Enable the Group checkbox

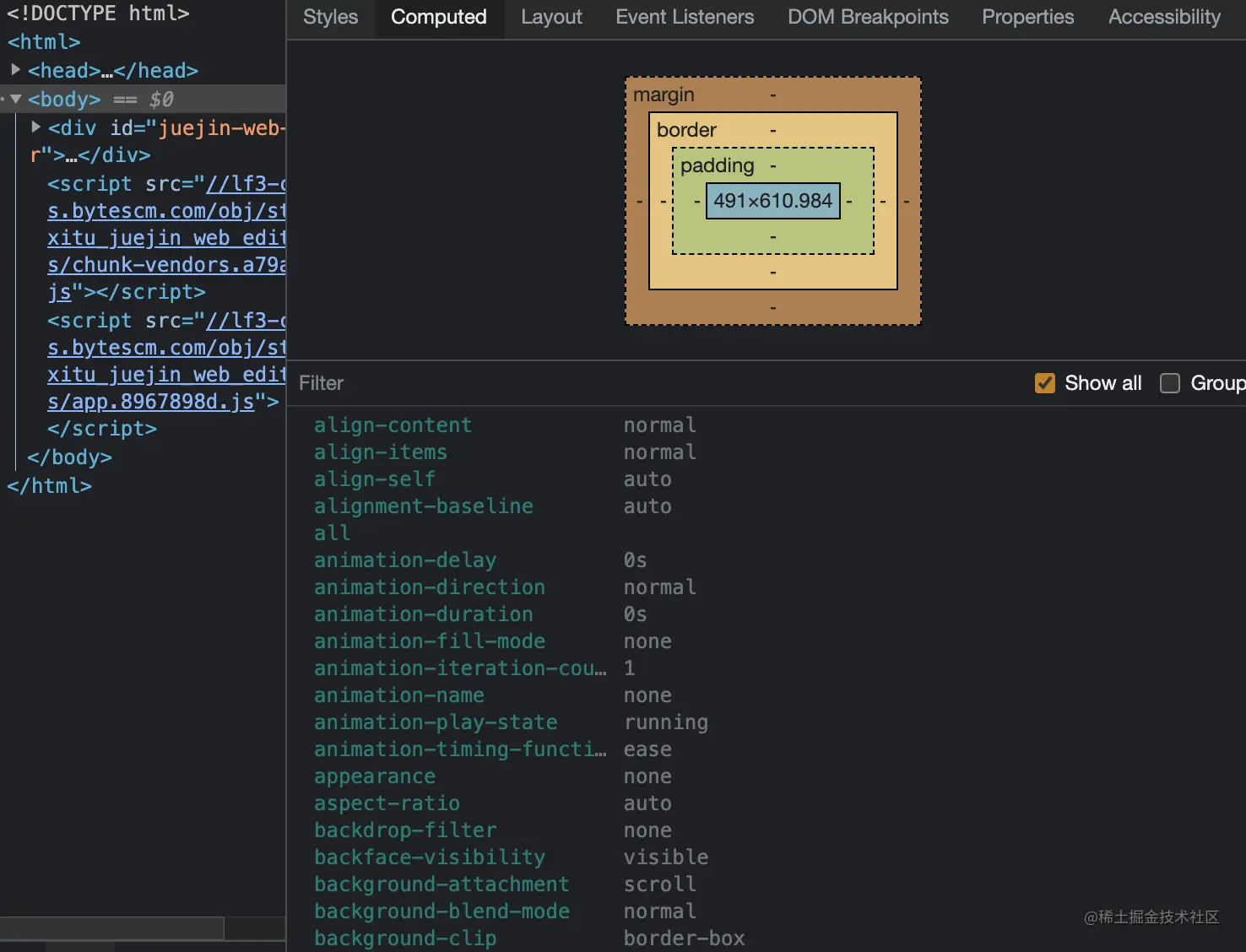(x=1170, y=383)
